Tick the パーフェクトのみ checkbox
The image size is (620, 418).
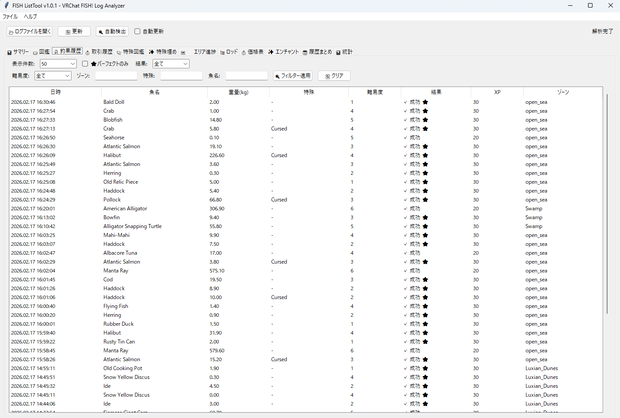pos(85,64)
